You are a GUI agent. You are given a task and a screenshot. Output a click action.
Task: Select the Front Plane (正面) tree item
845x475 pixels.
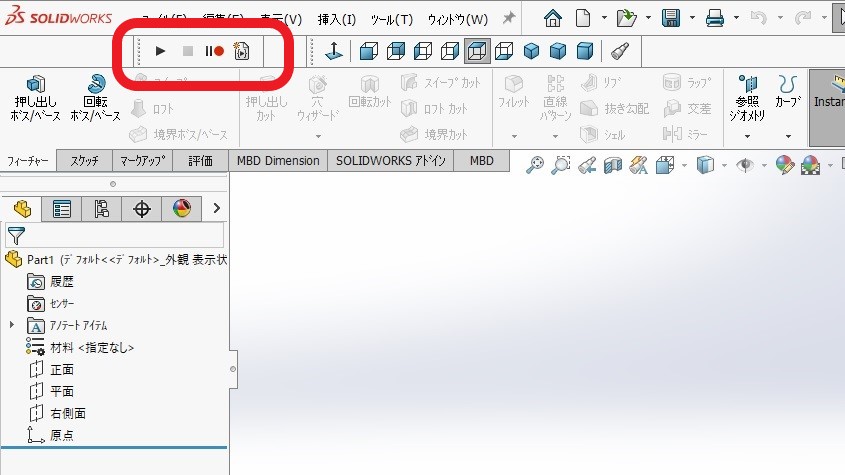[61, 369]
